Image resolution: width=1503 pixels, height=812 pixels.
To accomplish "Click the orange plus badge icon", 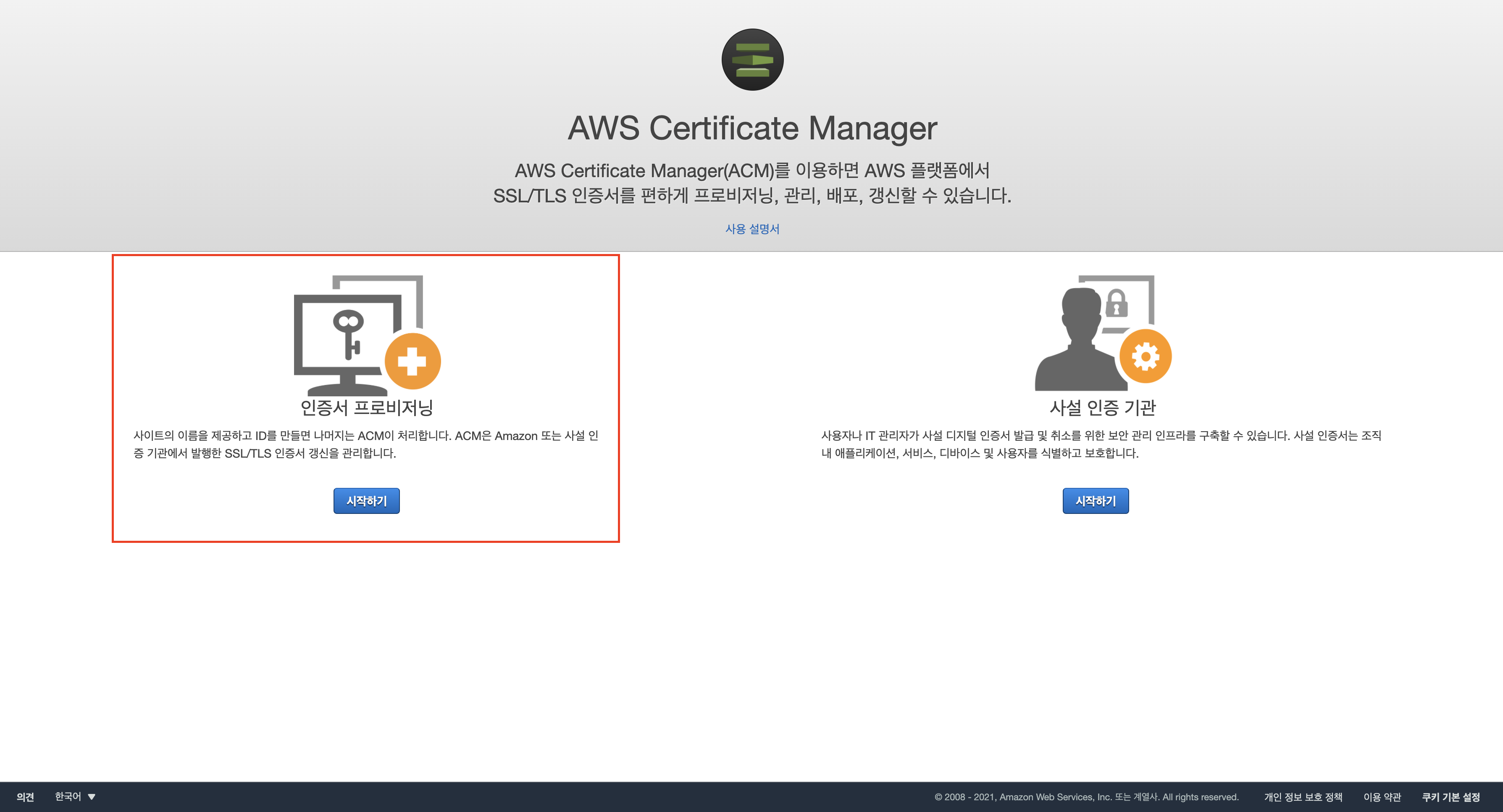I will tap(413, 361).
